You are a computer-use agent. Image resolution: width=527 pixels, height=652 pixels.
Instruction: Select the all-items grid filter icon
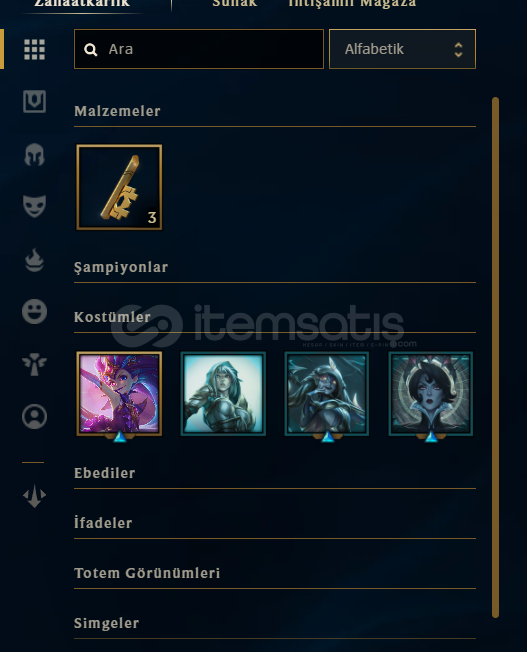34,50
